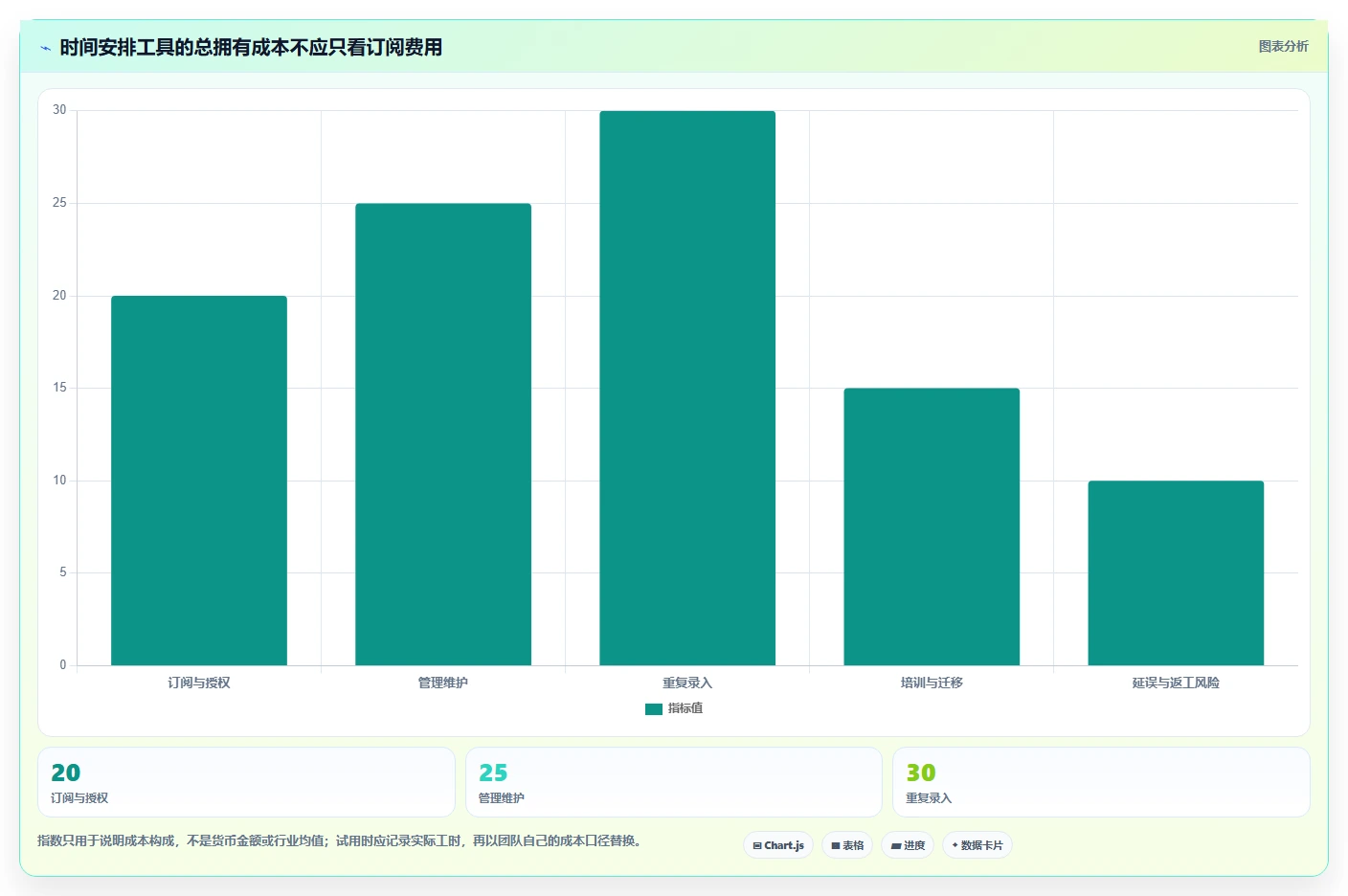Click the y-axis value 15
Screen dimensions: 1348x896
59,388
